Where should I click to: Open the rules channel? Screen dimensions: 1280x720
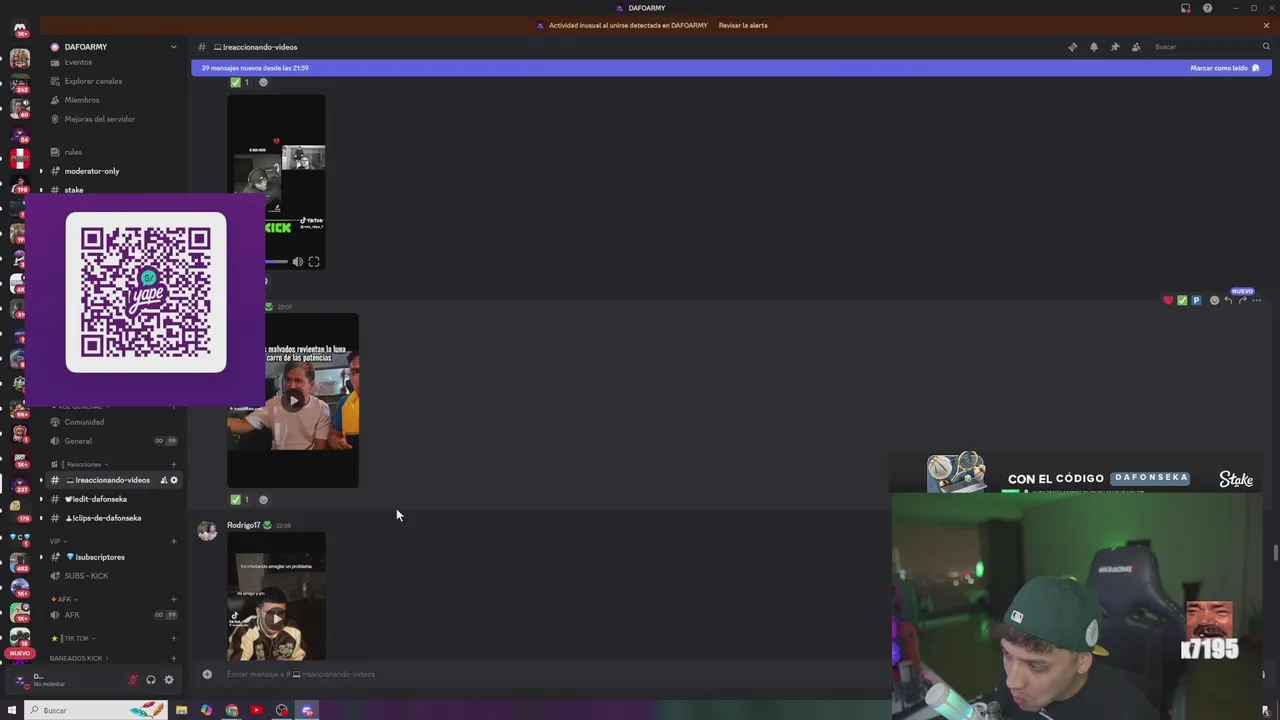click(73, 152)
